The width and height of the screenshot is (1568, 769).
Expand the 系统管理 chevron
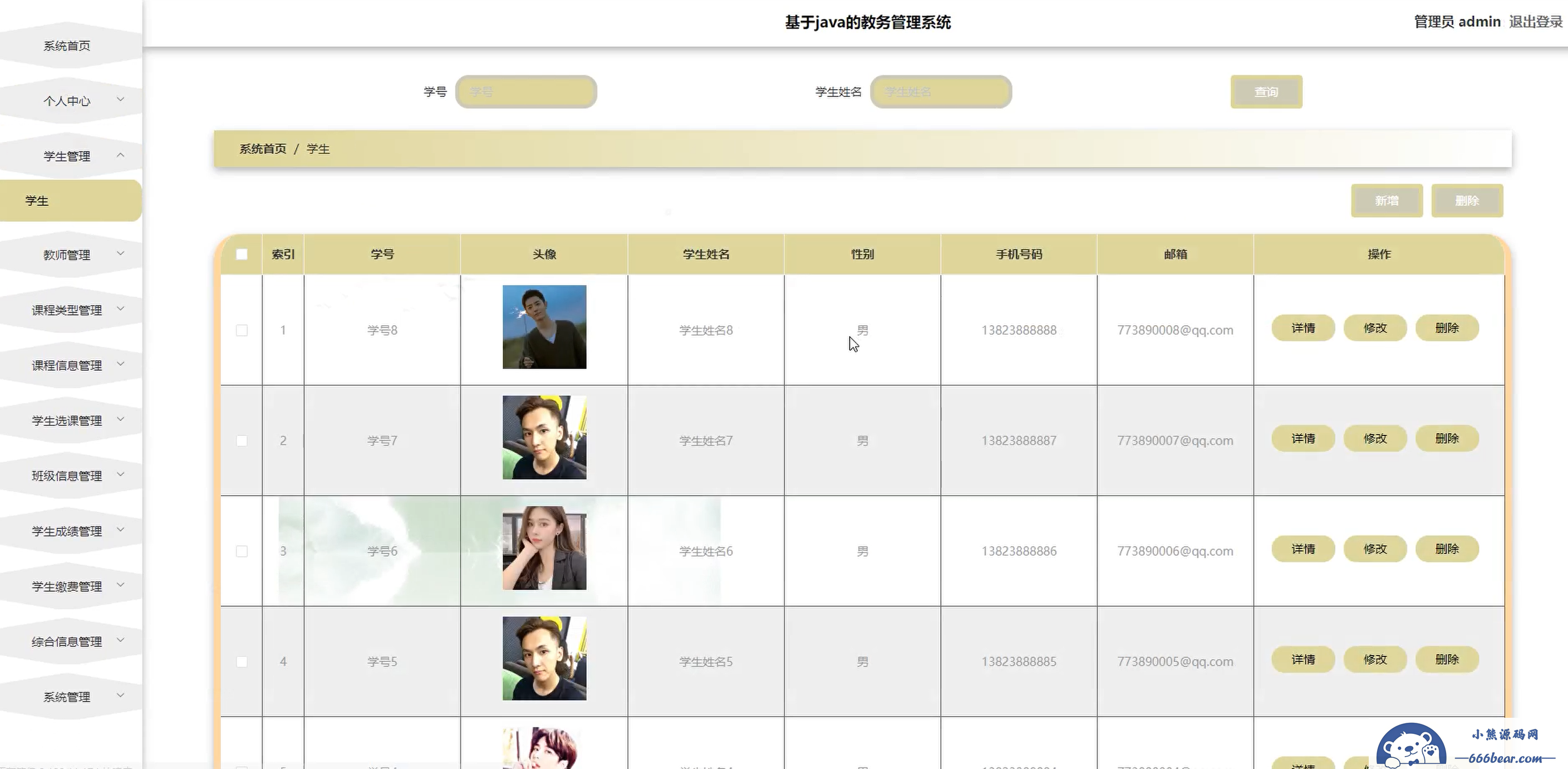pos(121,695)
